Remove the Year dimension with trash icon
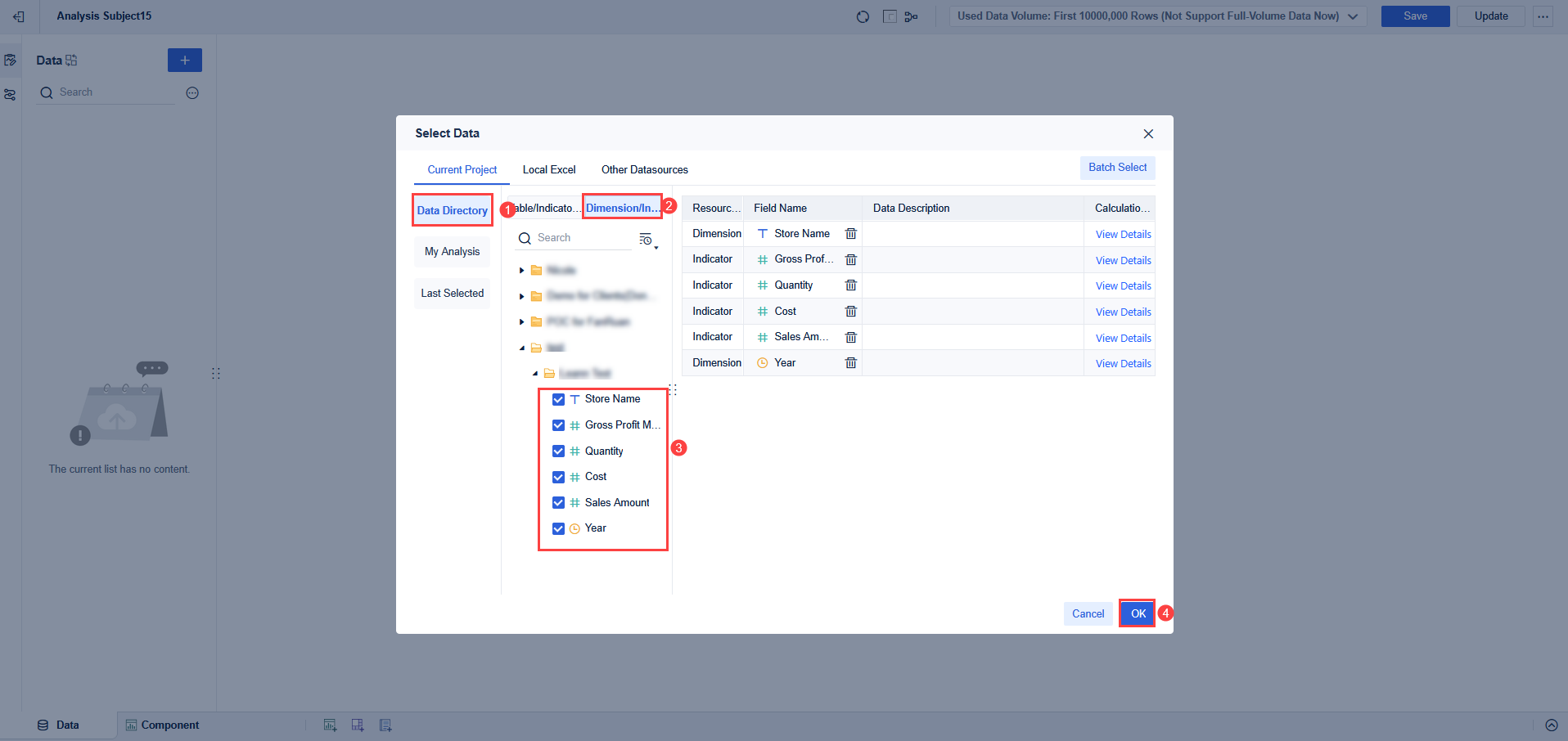Screen dimensions: 1568x741 point(851,363)
